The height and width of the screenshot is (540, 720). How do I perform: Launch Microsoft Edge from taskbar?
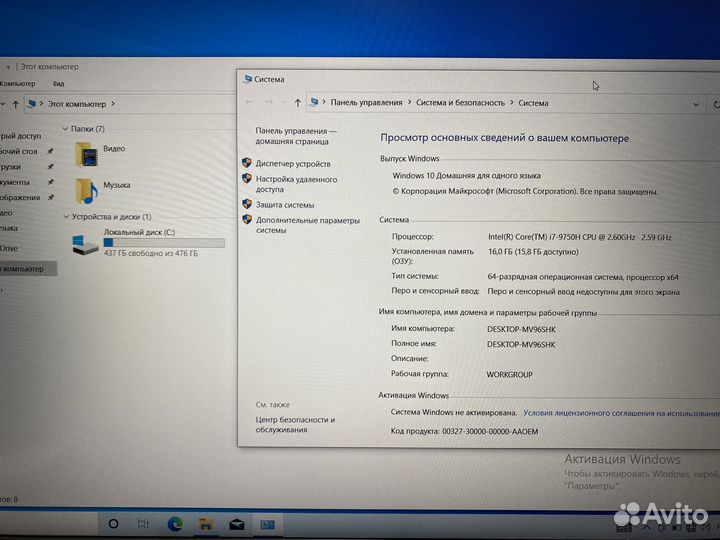[175, 524]
